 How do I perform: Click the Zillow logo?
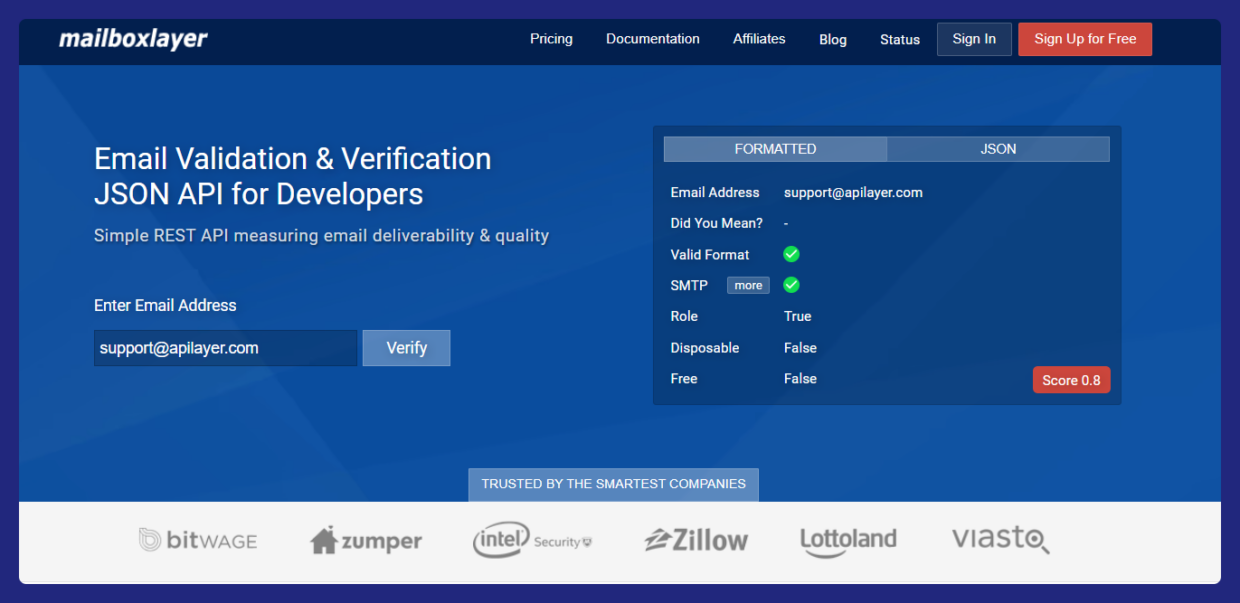click(696, 541)
